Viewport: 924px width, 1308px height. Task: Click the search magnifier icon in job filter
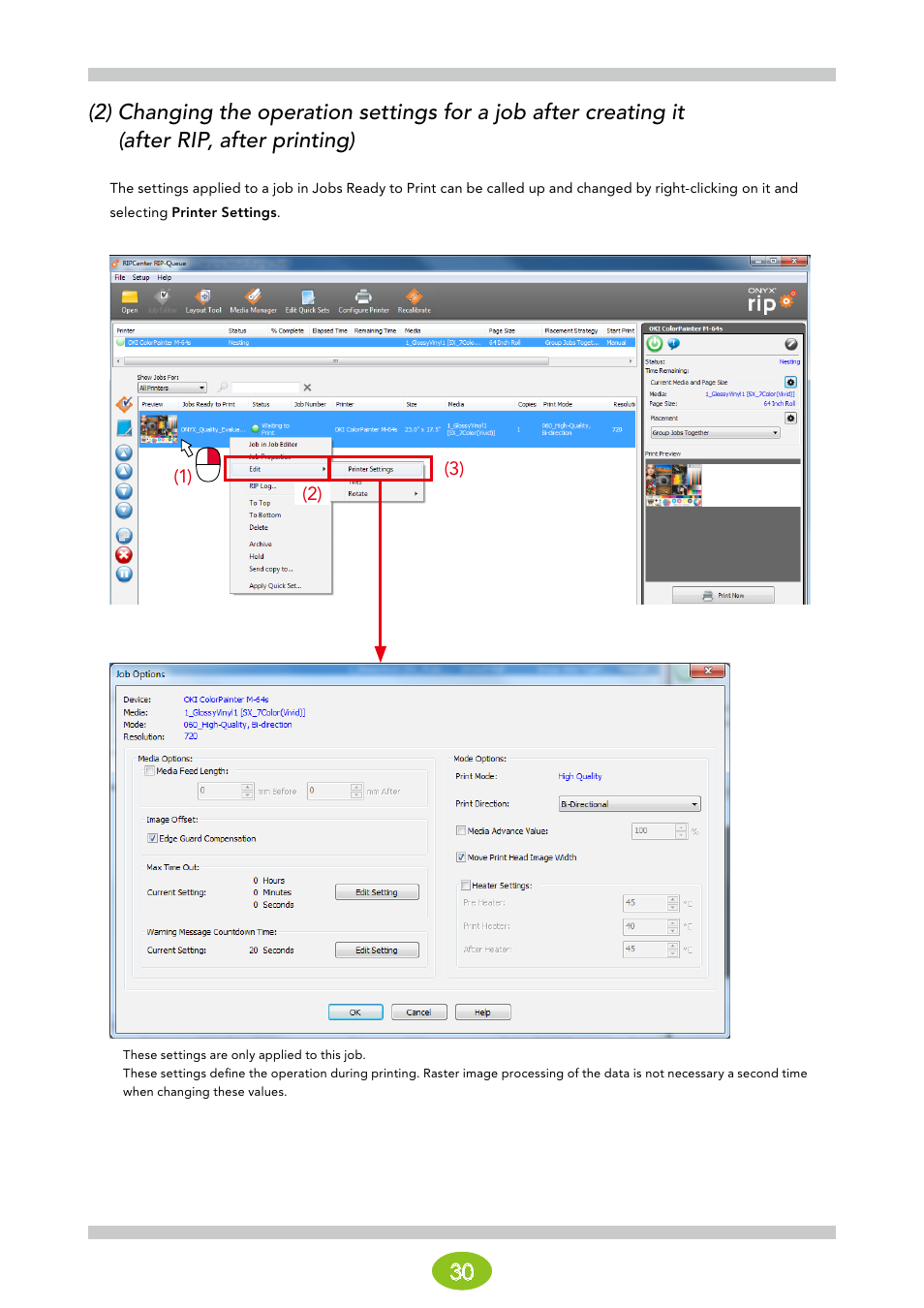223,388
